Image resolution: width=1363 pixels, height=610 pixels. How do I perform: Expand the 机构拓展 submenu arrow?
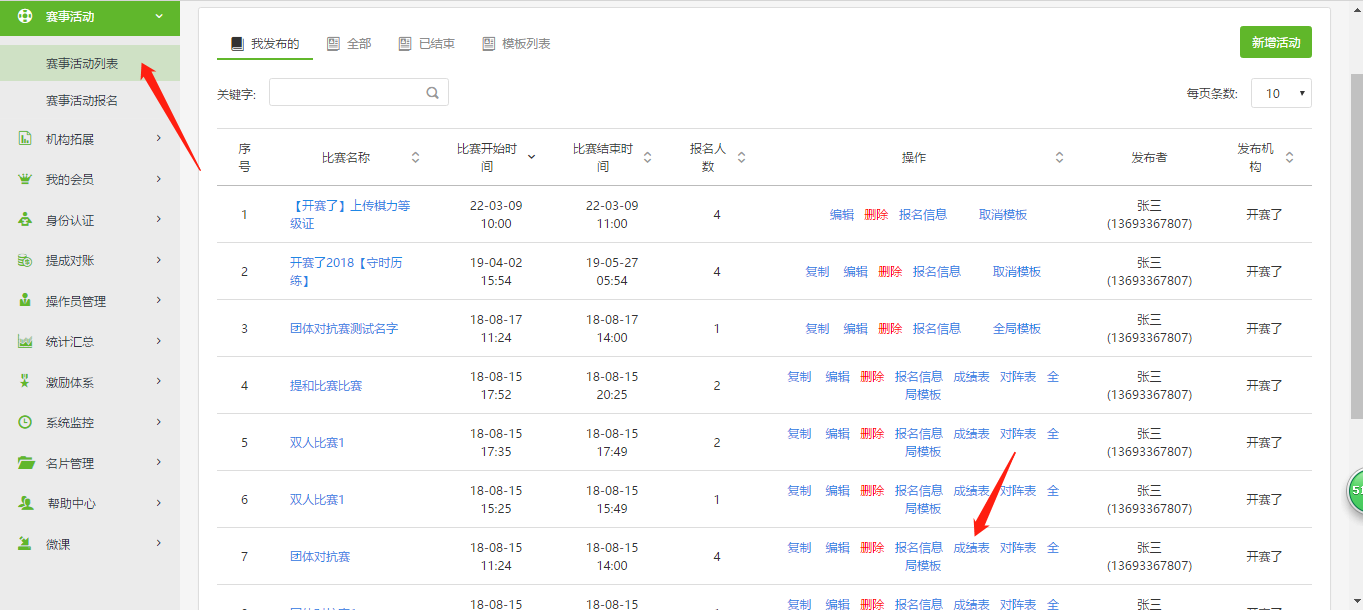[159, 139]
